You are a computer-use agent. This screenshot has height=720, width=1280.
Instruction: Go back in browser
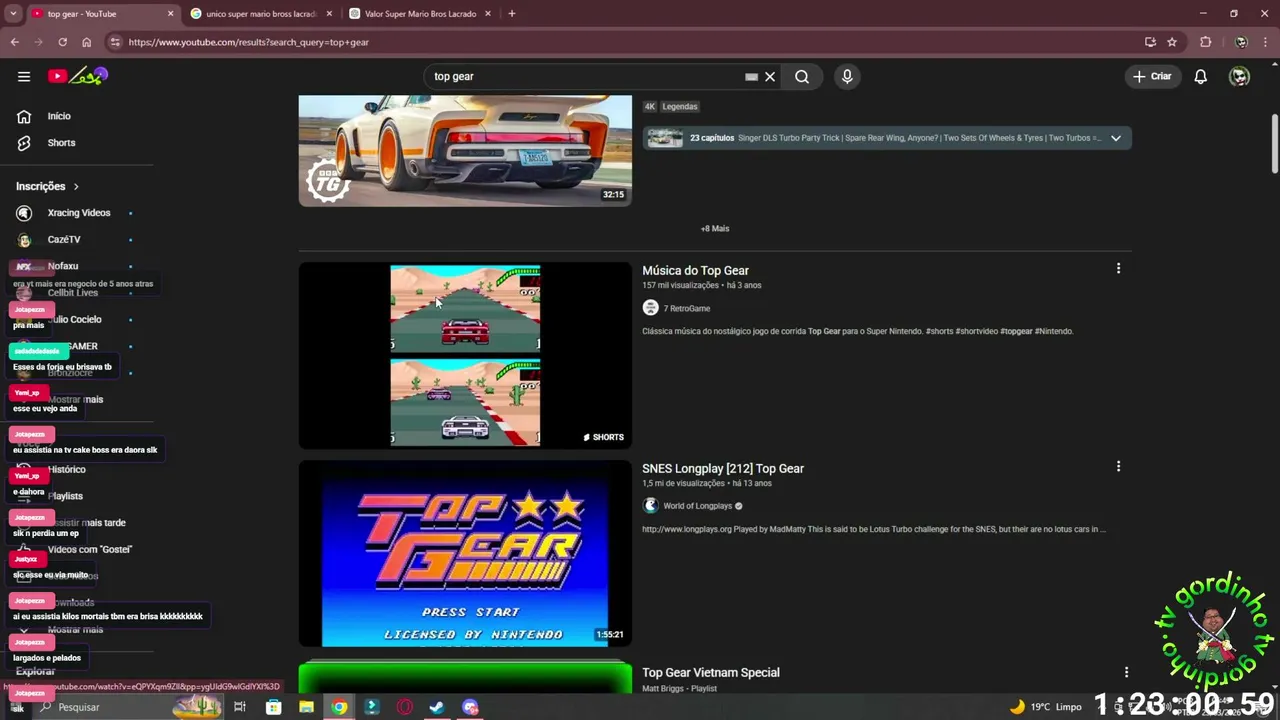[x=14, y=42]
